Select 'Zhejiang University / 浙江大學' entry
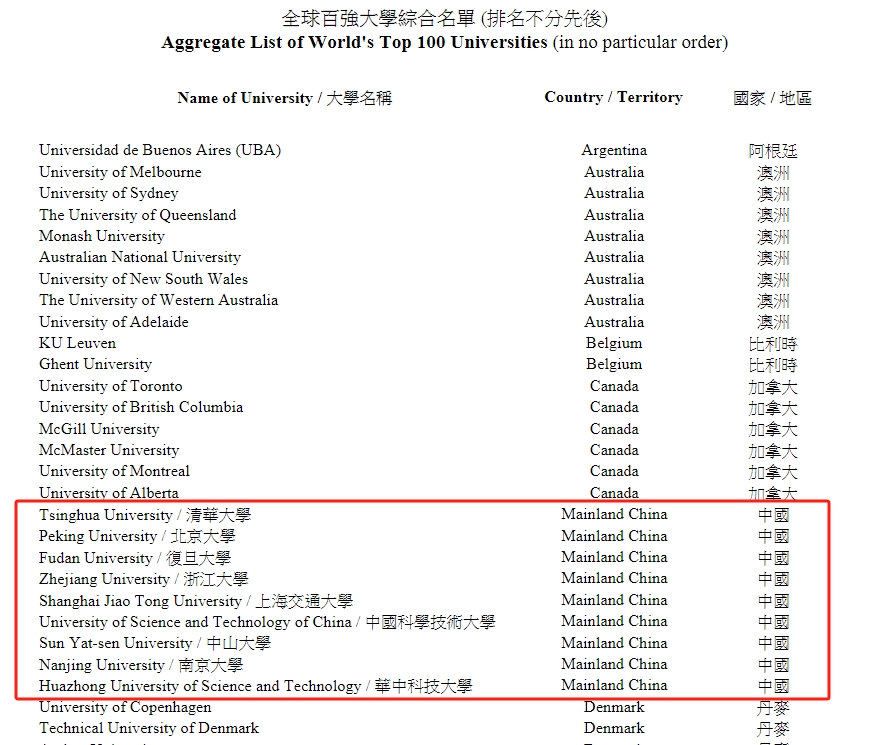 click(144, 579)
